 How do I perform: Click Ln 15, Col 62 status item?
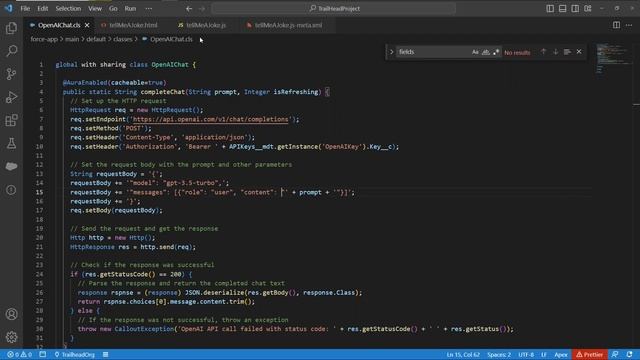(x=463, y=355)
